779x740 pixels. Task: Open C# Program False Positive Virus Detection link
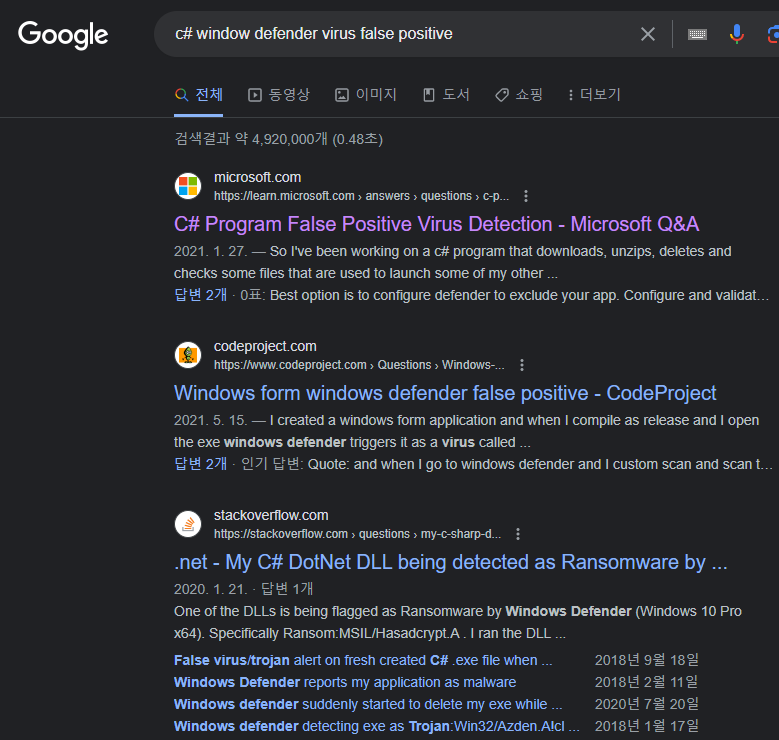click(x=437, y=224)
